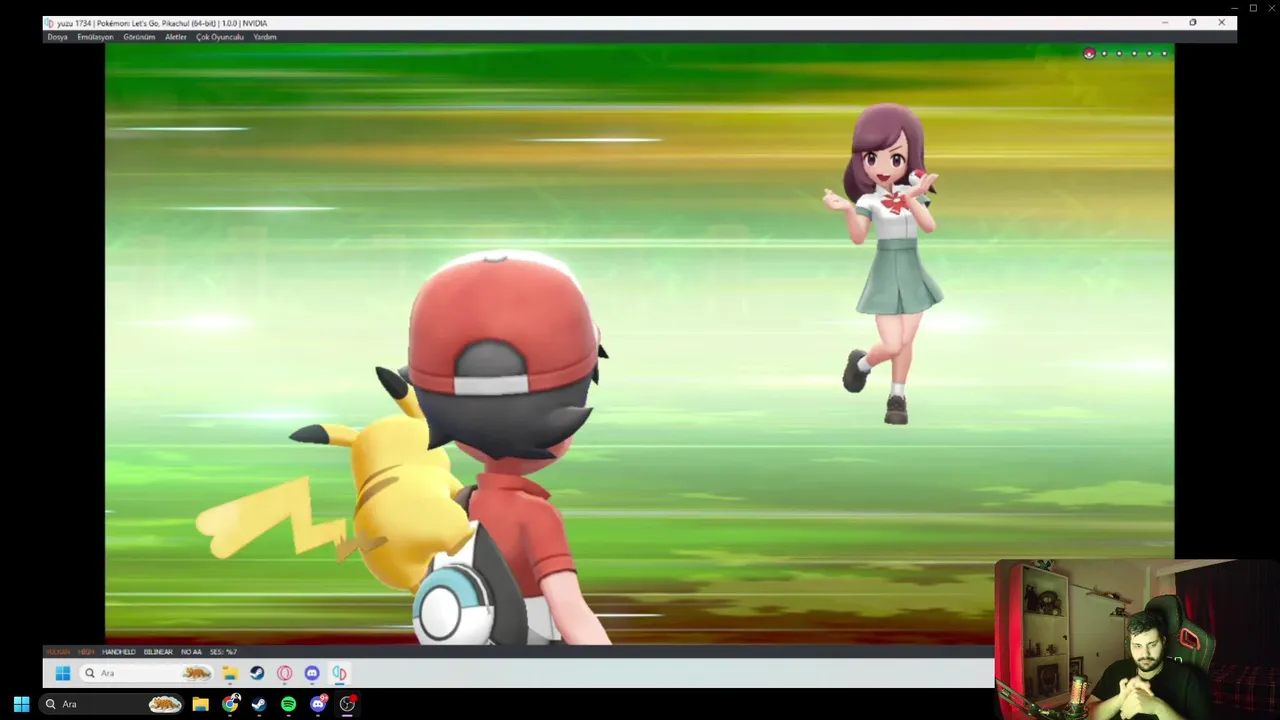Click the SES: %7 volume status button

(223, 652)
